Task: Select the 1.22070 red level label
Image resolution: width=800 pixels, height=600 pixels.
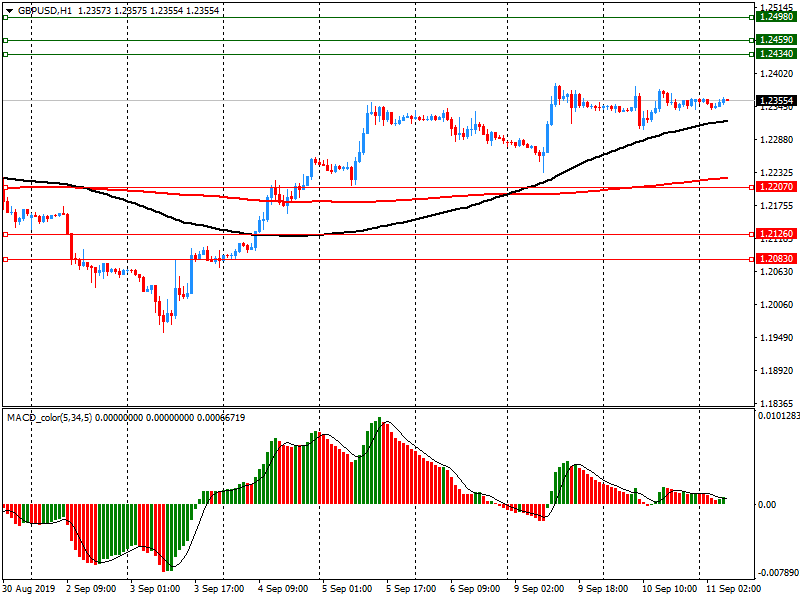Action: point(776,187)
